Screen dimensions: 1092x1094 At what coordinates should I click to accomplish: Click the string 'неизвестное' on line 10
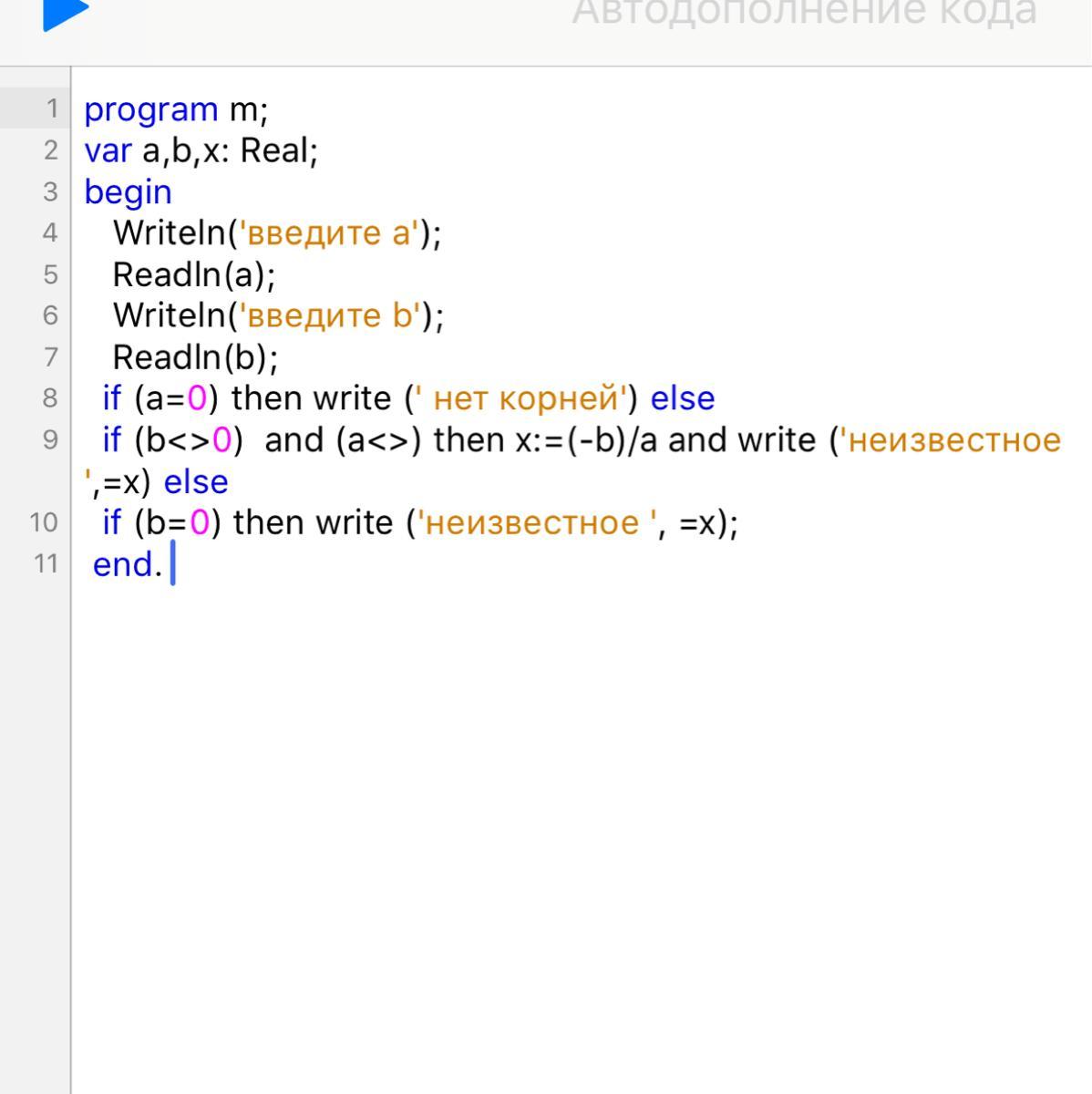(x=538, y=522)
